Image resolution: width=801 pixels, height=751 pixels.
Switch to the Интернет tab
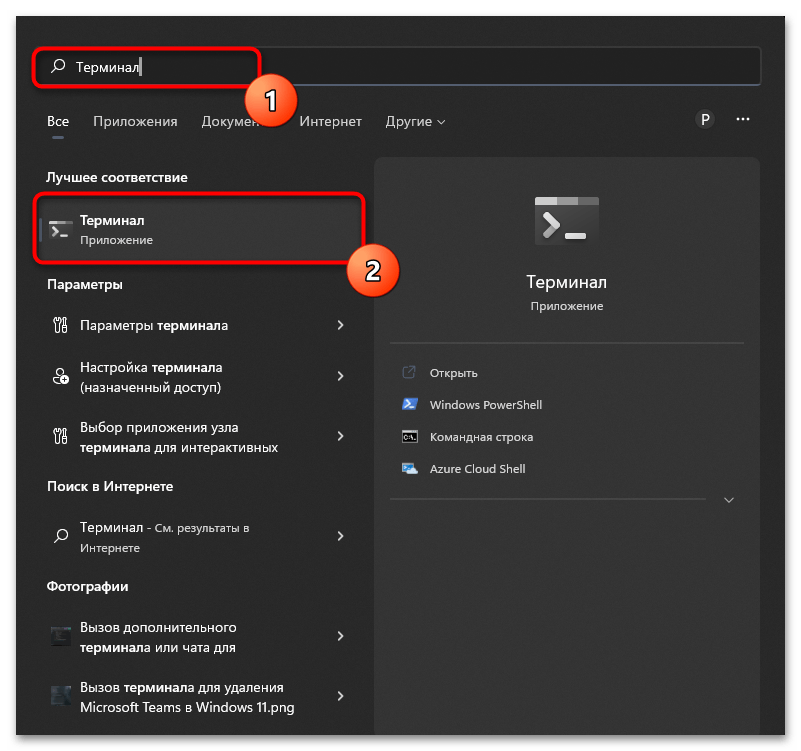tap(331, 121)
